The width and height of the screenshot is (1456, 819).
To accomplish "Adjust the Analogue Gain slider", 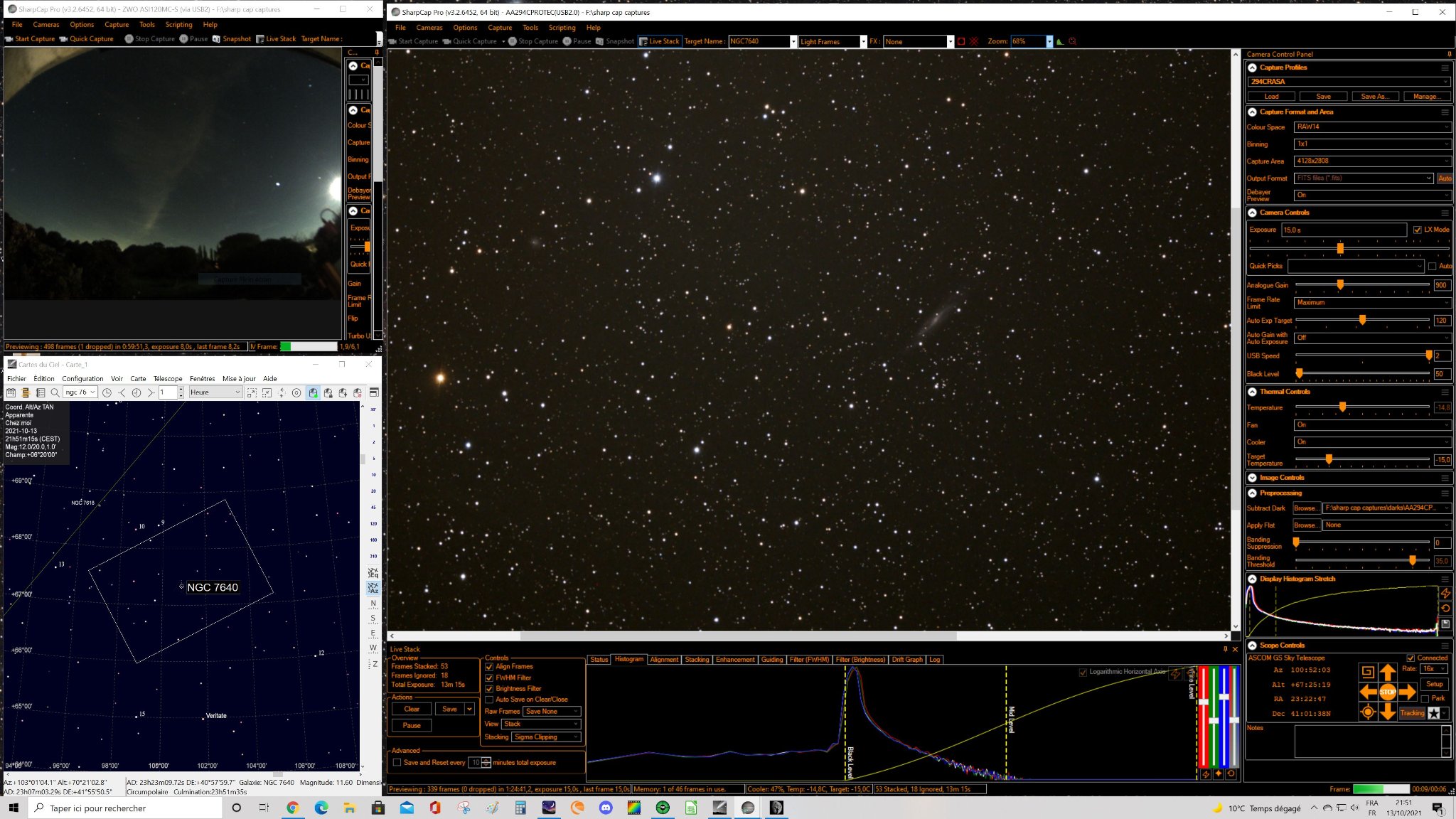I will 1339,285.
